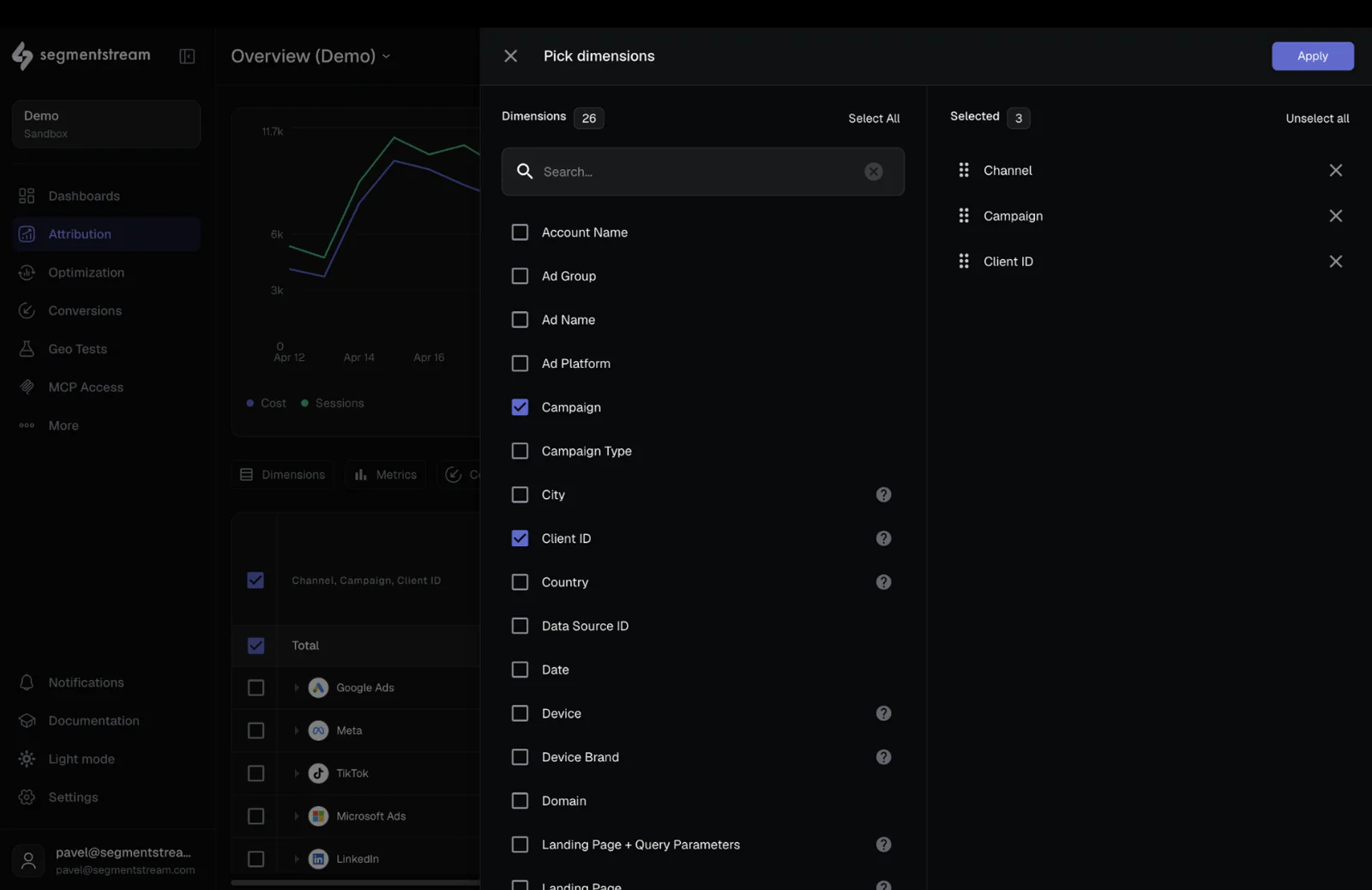Click the TikTok channel icon
The image size is (1372, 890).
[318, 773]
